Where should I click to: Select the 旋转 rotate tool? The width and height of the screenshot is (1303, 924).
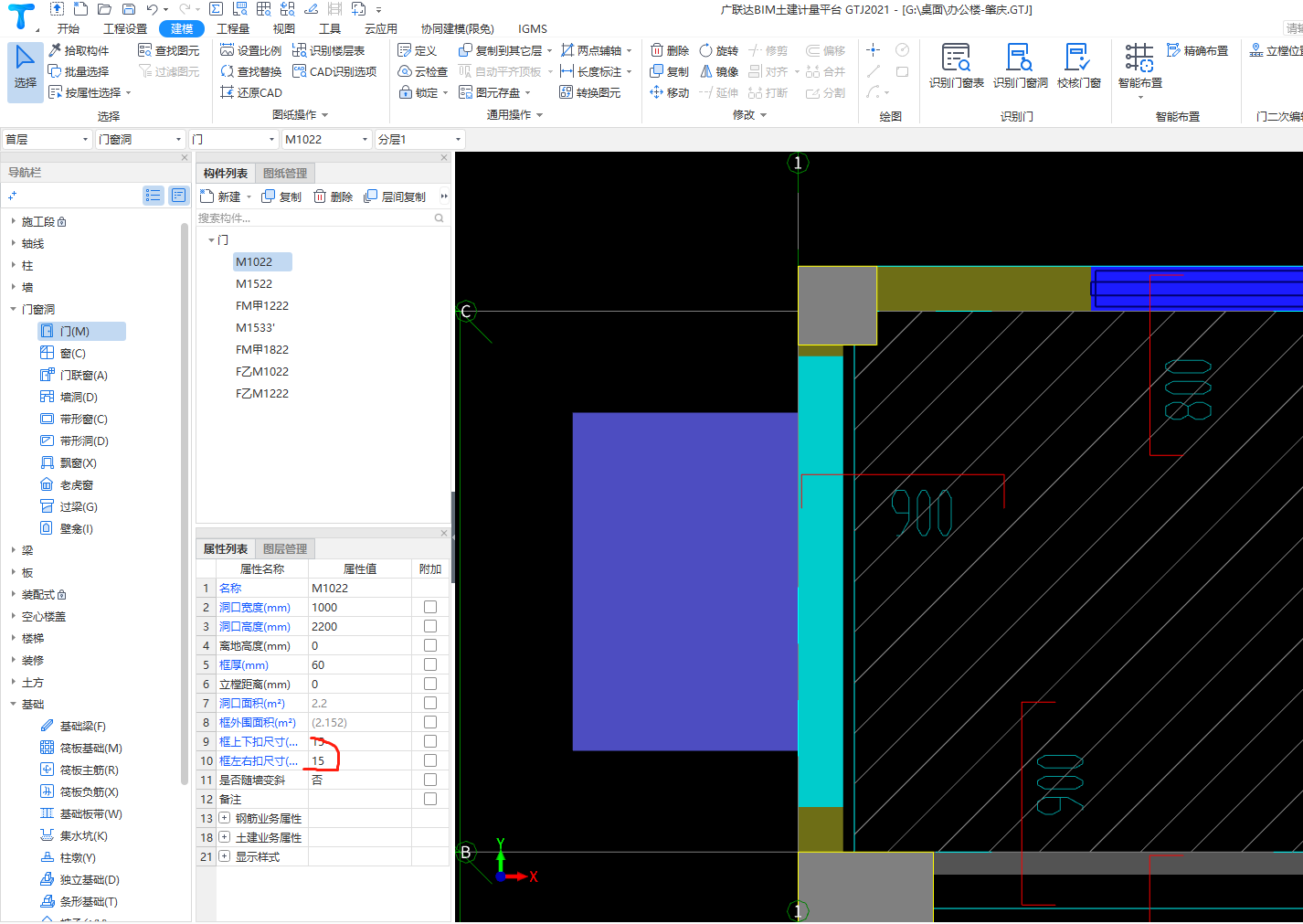(x=719, y=50)
